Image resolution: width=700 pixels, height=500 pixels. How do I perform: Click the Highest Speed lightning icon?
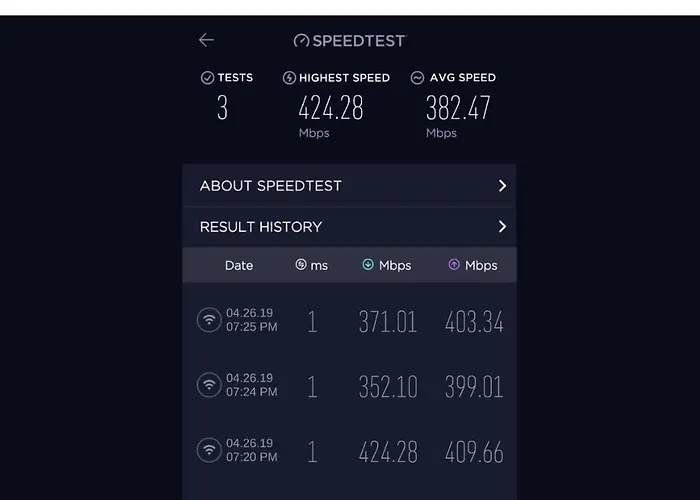coord(289,78)
